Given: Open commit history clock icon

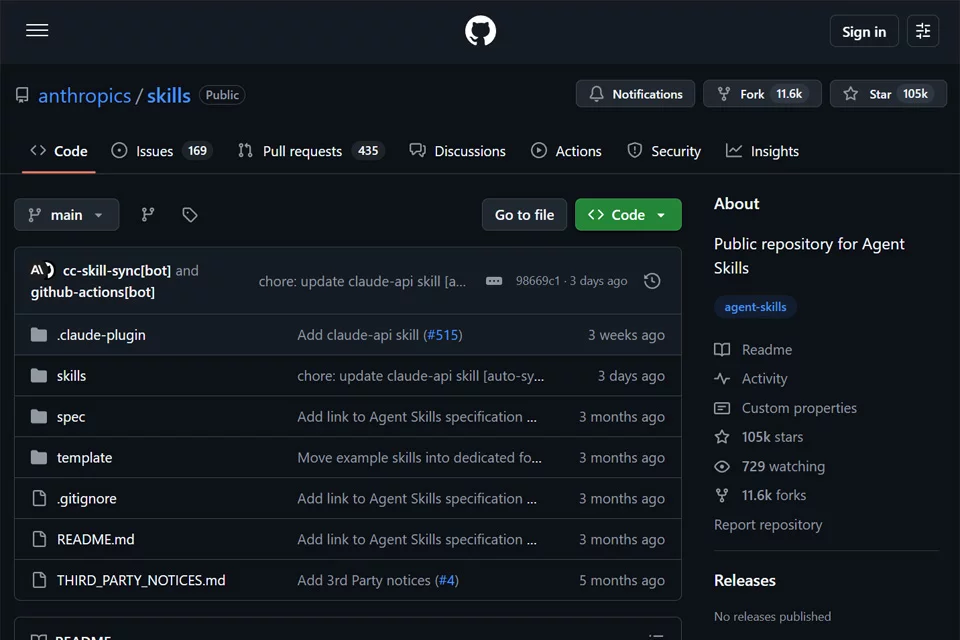Looking at the screenshot, I should click(x=652, y=280).
